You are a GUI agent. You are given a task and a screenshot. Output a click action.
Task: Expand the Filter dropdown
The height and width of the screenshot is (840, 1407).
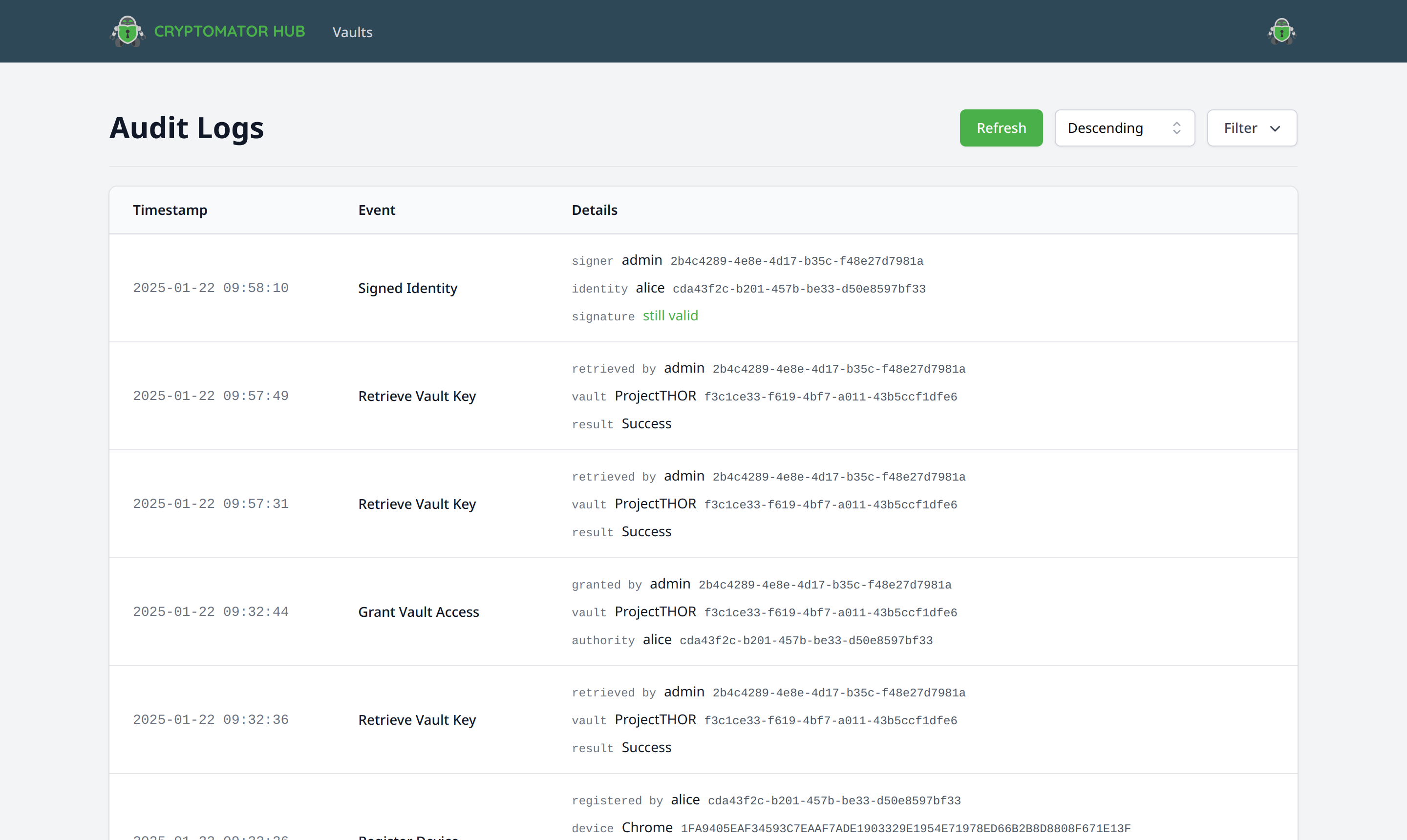click(1252, 128)
